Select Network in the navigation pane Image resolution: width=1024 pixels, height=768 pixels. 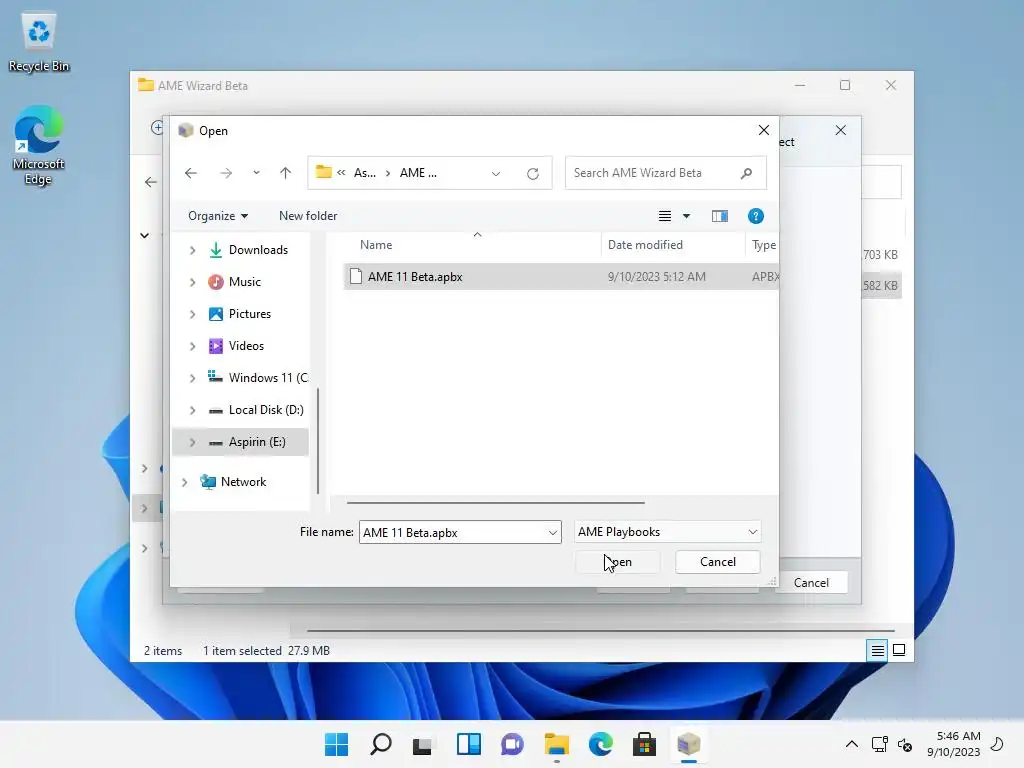(x=243, y=482)
